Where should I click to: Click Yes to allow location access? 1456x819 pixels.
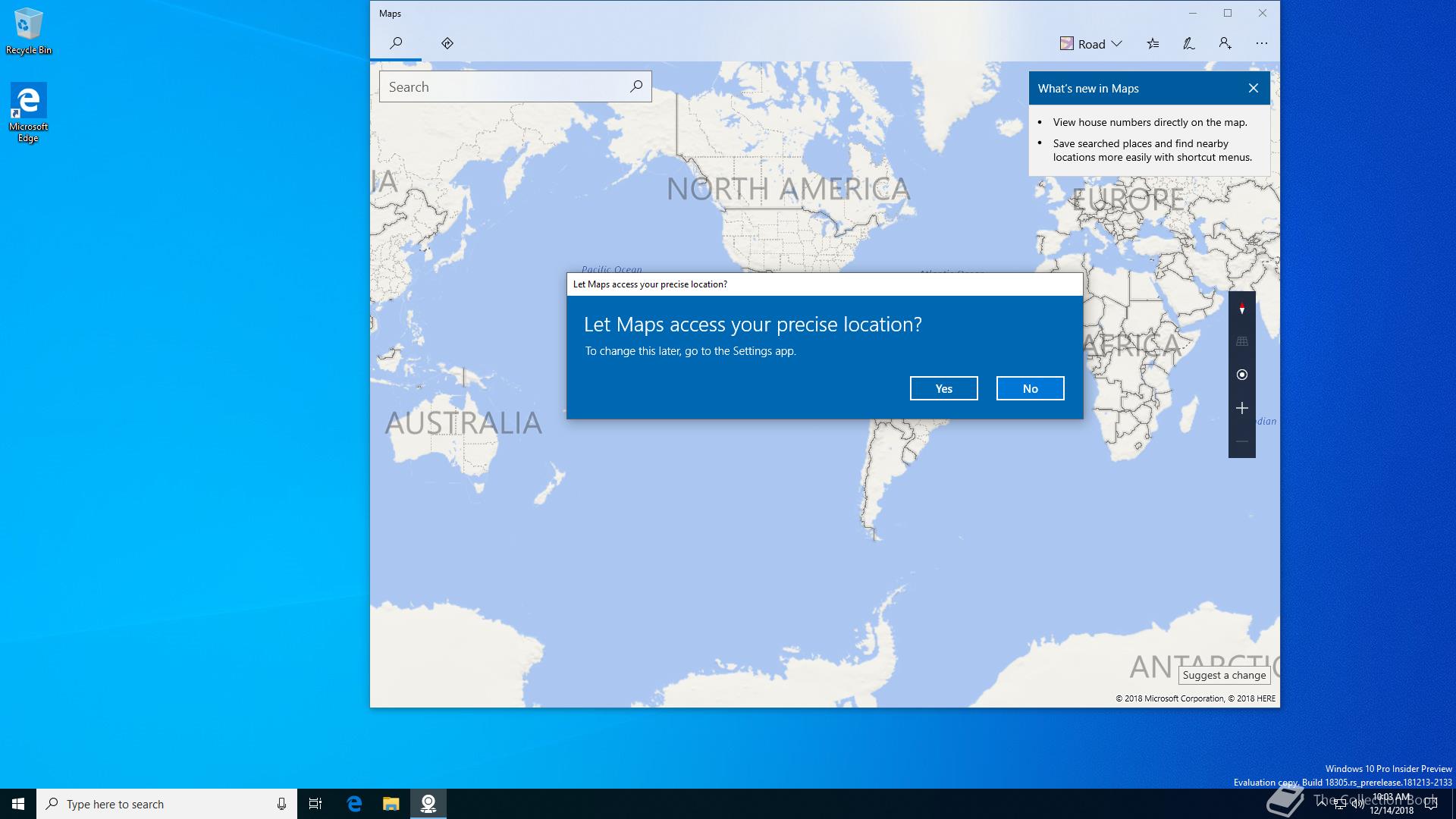pos(944,388)
